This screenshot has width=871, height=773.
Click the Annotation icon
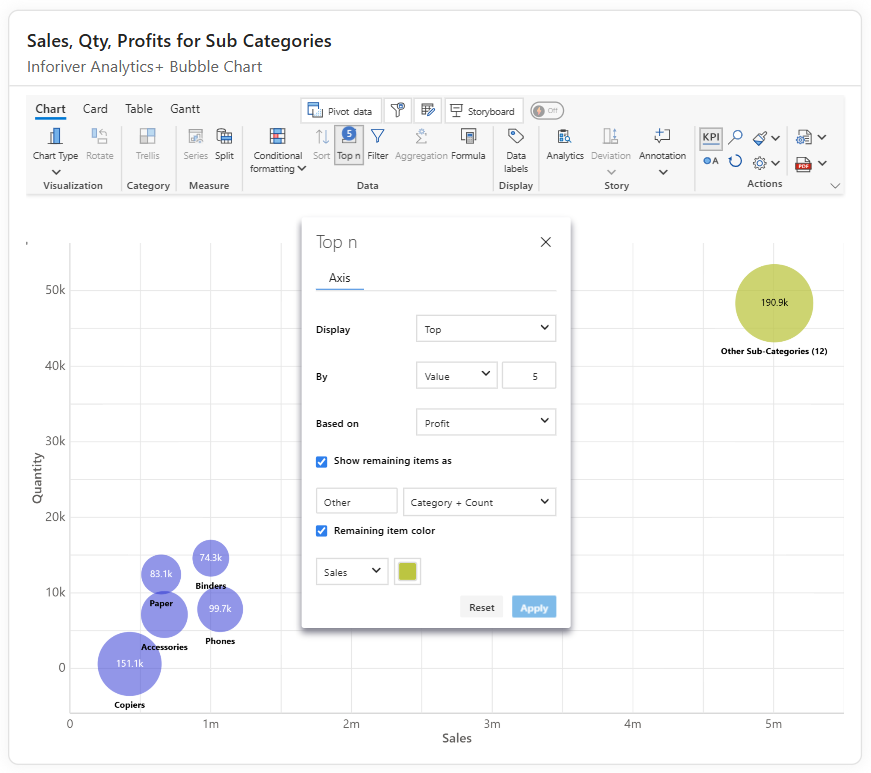[662, 136]
